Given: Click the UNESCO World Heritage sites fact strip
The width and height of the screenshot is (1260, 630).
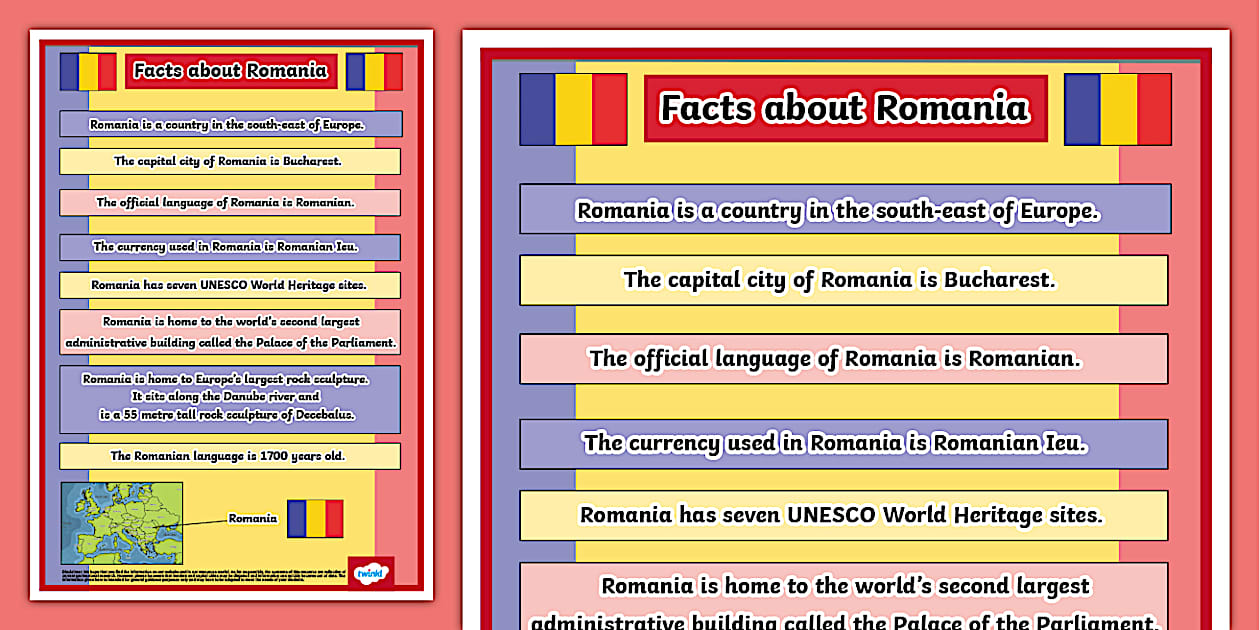Looking at the screenshot, I should click(843, 515).
